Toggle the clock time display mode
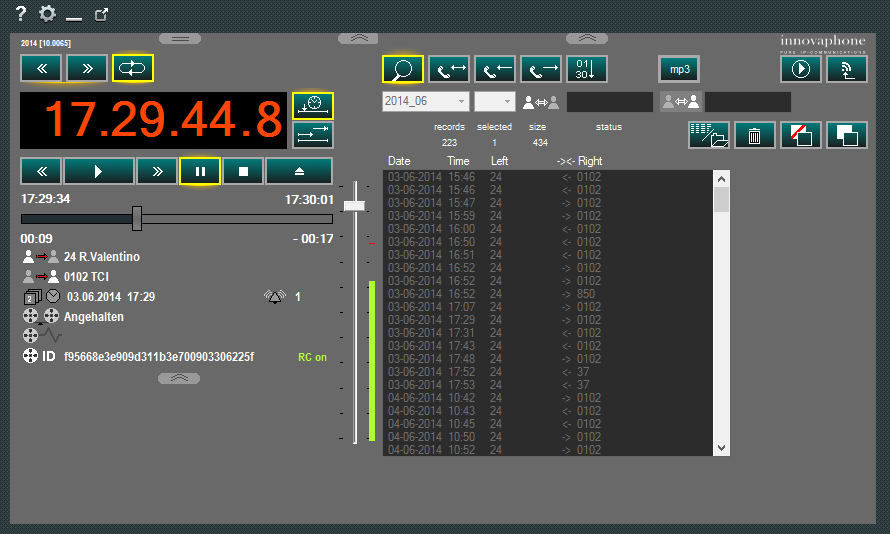The height and width of the screenshot is (534, 890). tap(313, 106)
